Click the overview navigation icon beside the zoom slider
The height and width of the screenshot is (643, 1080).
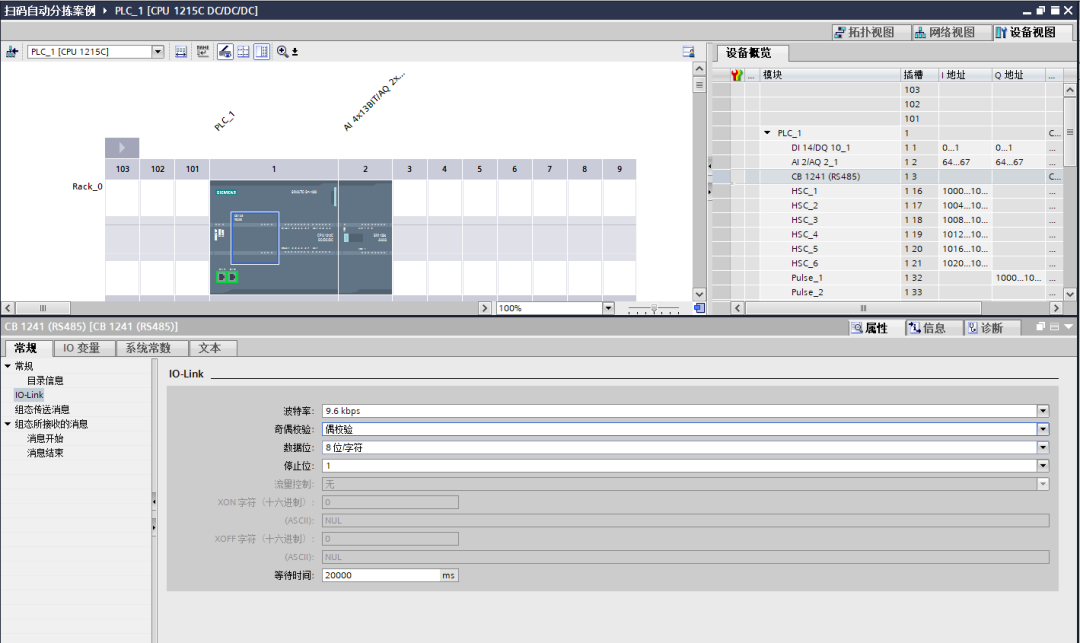click(699, 308)
